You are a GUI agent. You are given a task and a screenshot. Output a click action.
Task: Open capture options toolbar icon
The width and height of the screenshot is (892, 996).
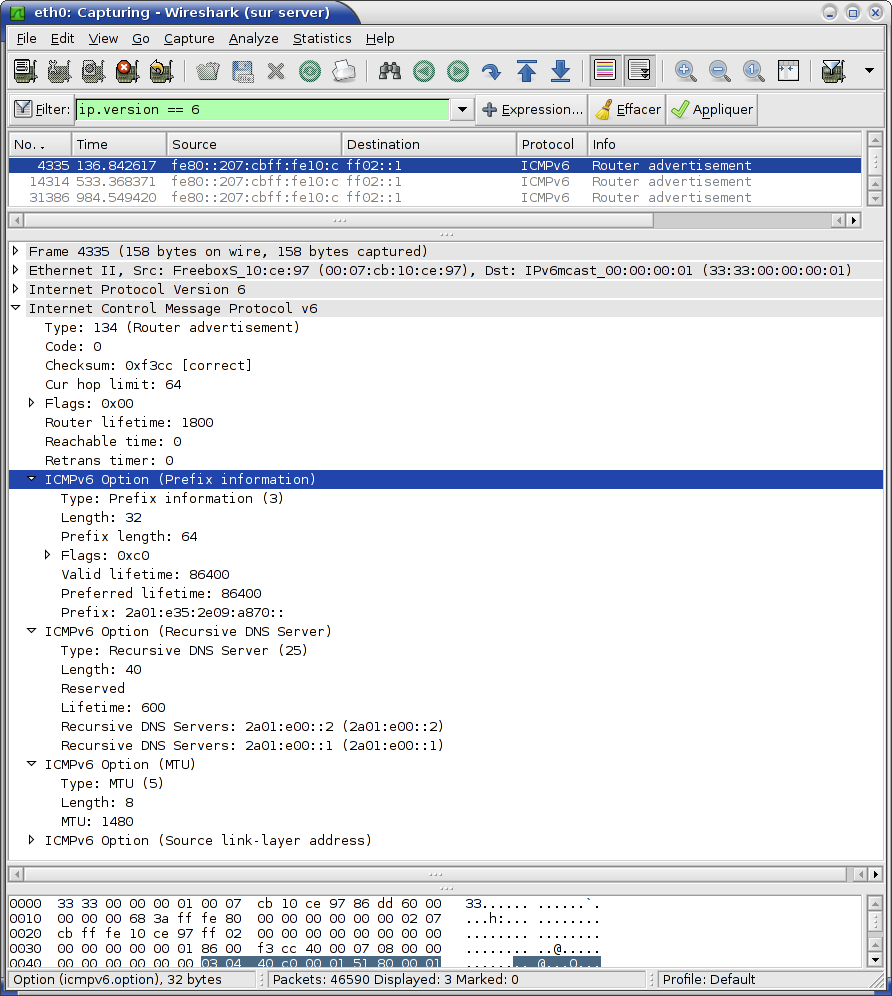(59, 71)
